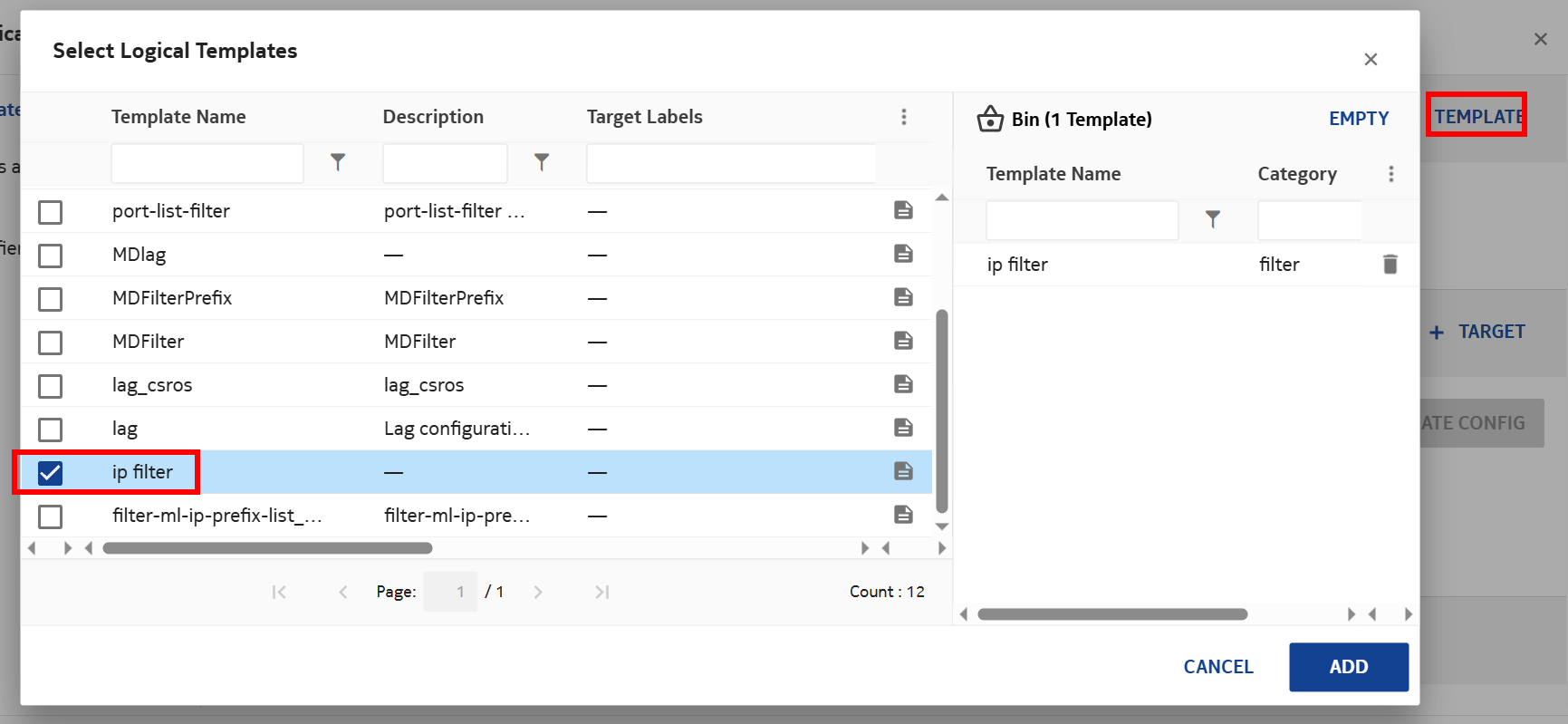Click the Target Labels filter field
Viewport: 1568px width, 724px height.
(x=730, y=163)
